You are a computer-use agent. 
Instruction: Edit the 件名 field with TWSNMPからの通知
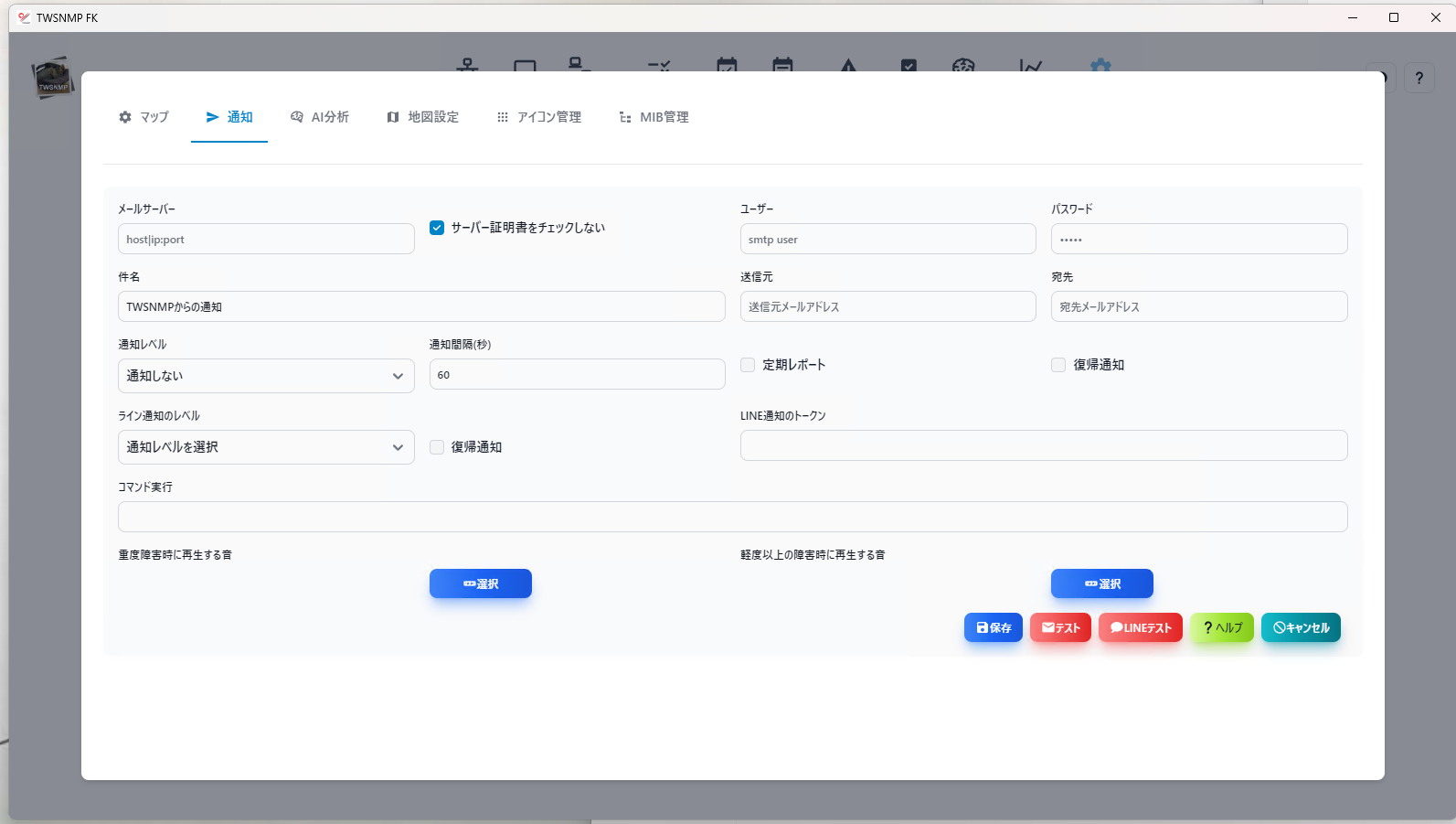click(x=421, y=306)
